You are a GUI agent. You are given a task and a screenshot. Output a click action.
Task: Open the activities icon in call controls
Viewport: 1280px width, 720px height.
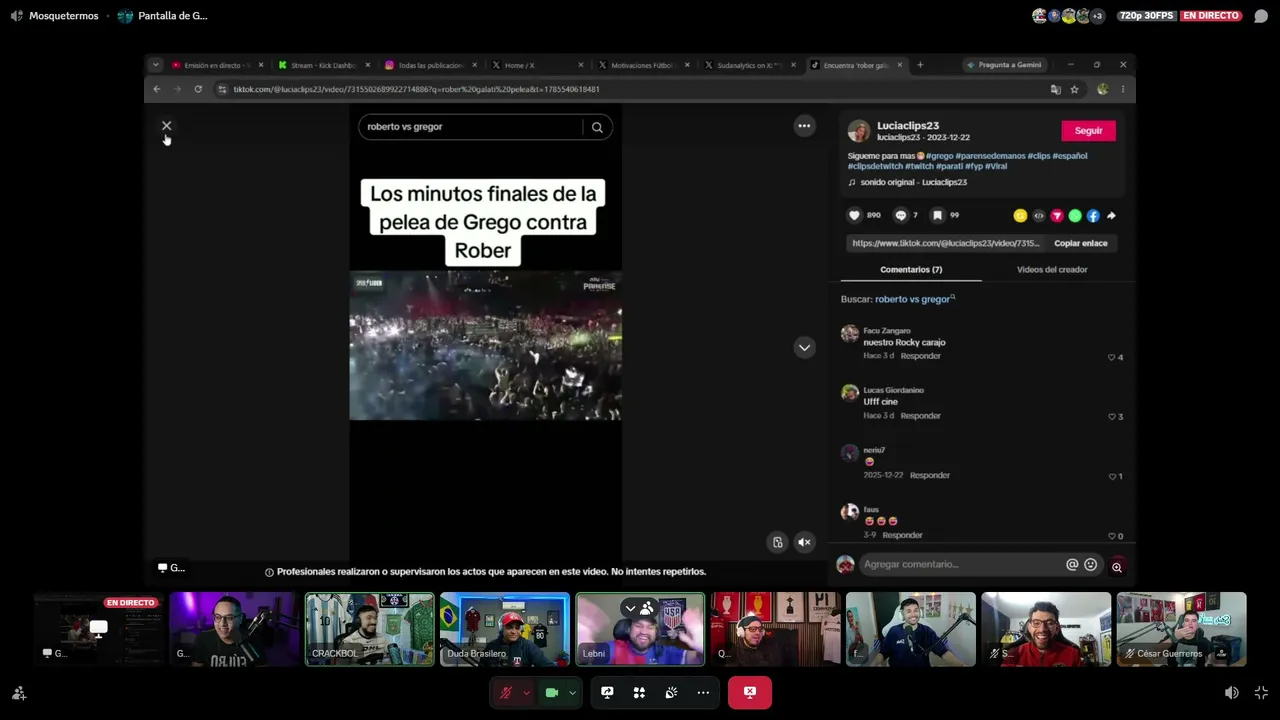click(639, 692)
